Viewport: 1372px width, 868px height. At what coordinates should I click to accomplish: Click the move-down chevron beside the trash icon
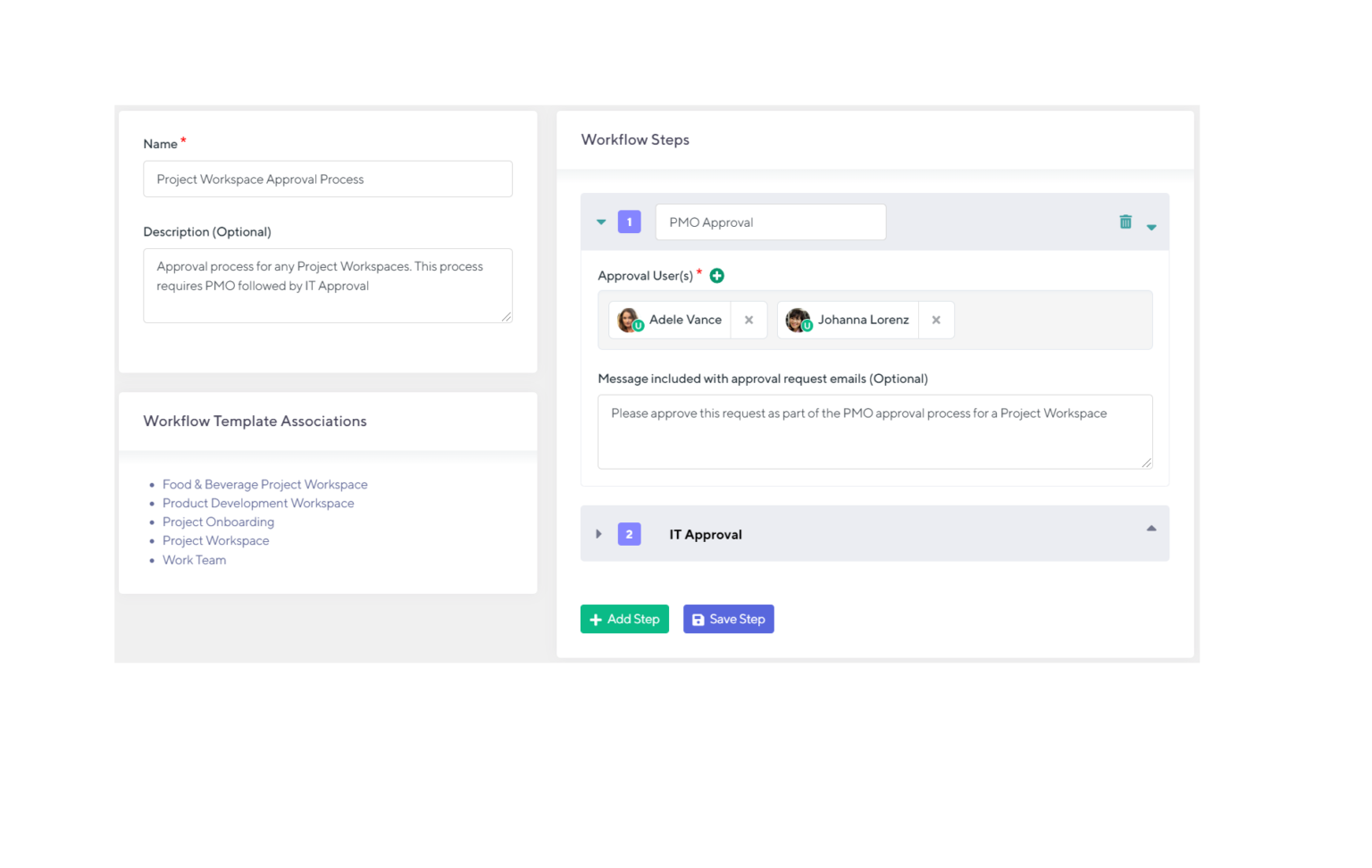pyautogui.click(x=1151, y=225)
